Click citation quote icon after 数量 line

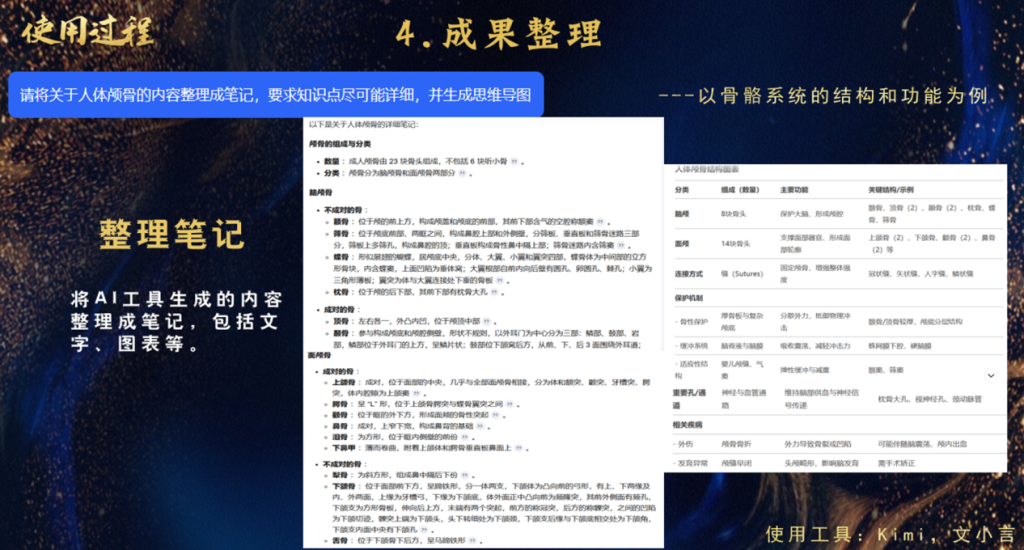(x=515, y=160)
